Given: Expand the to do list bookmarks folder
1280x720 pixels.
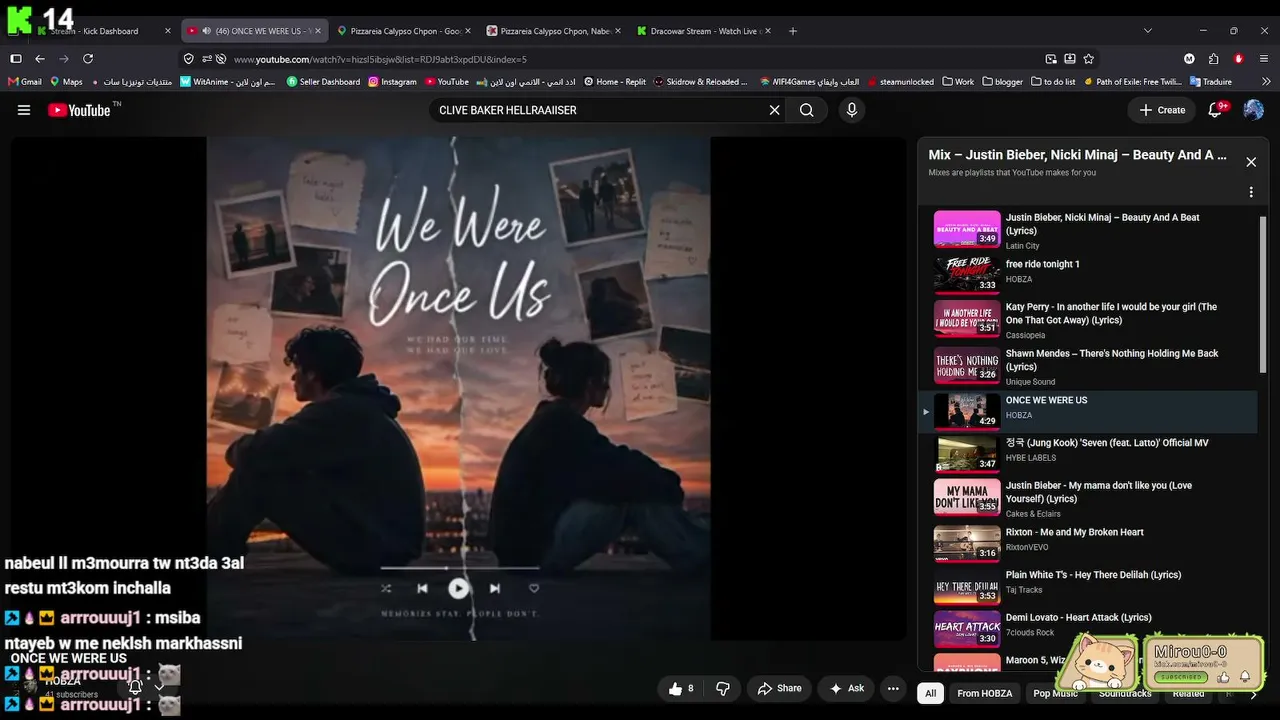Looking at the screenshot, I should 1053,82.
